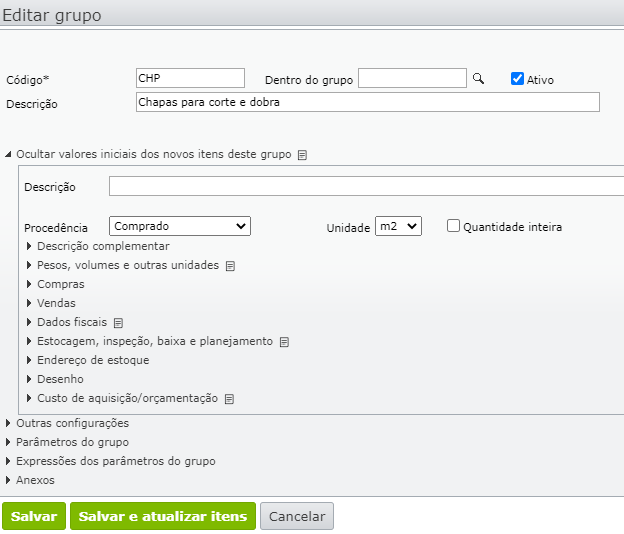
Task: Expand the Dados fiscais section
Action: pyautogui.click(x=67, y=322)
